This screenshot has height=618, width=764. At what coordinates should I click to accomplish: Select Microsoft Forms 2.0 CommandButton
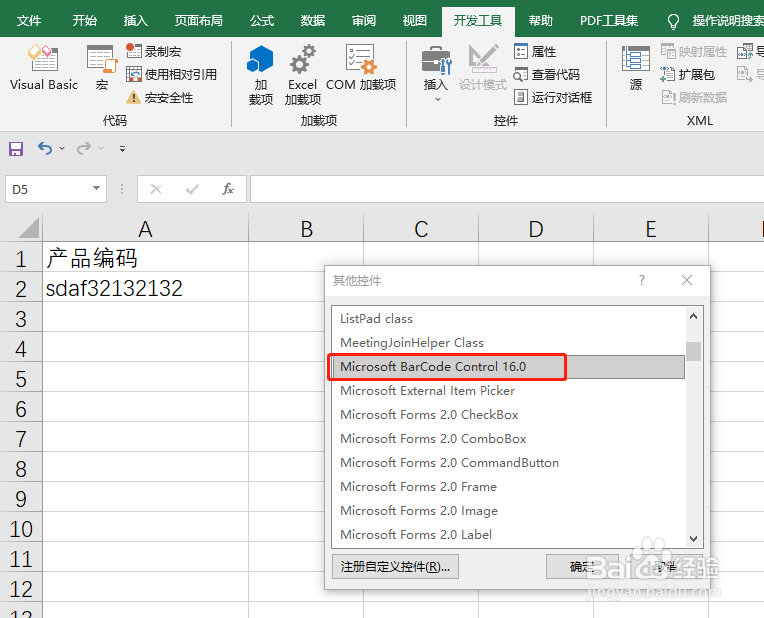508,463
